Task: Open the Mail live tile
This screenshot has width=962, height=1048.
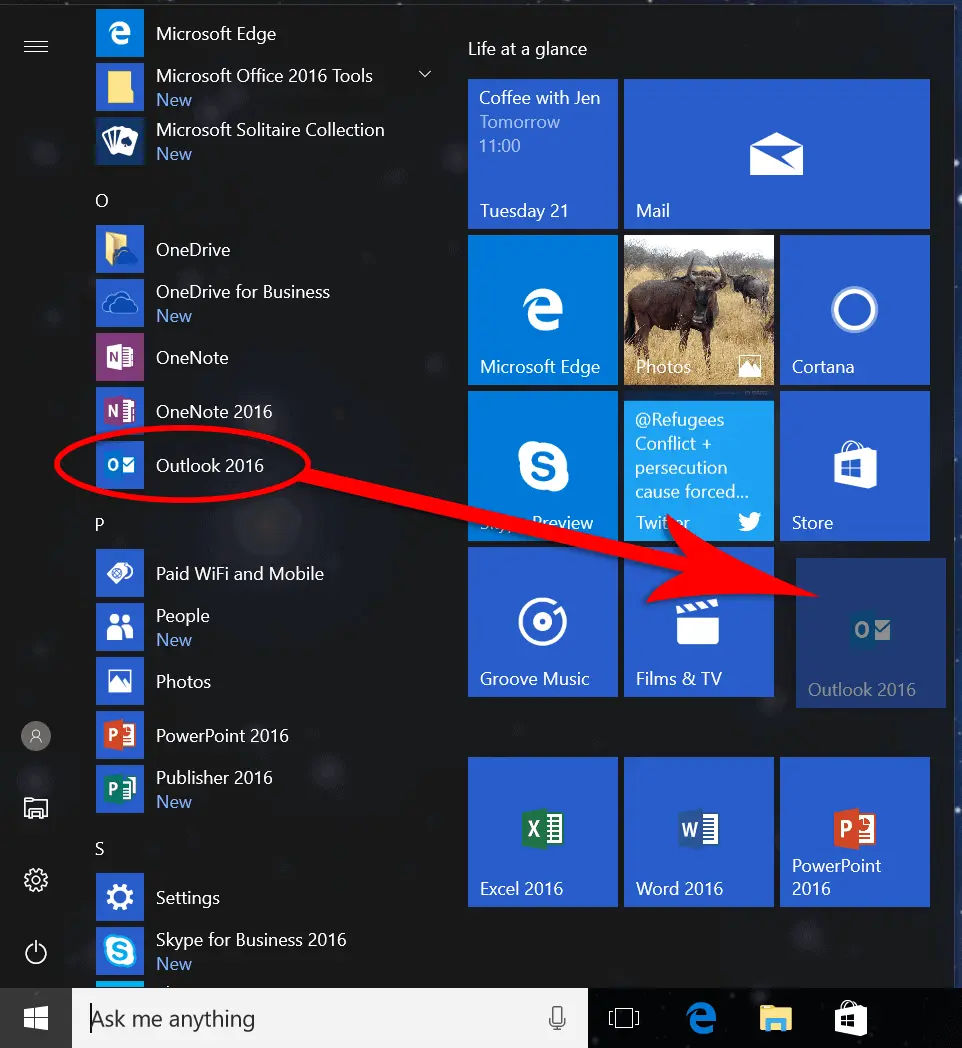Action: tap(777, 154)
